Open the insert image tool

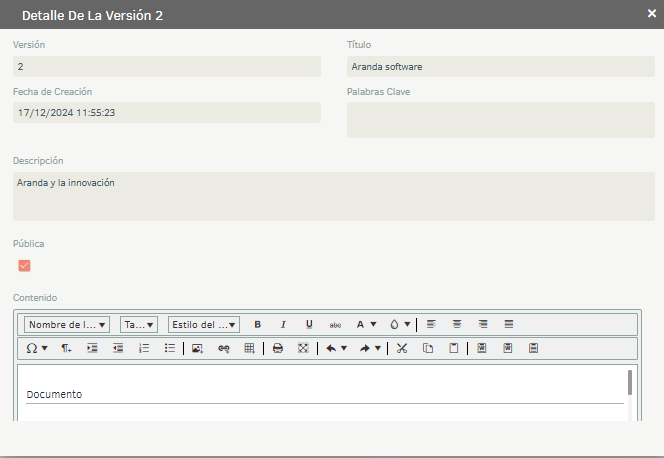coord(197,348)
